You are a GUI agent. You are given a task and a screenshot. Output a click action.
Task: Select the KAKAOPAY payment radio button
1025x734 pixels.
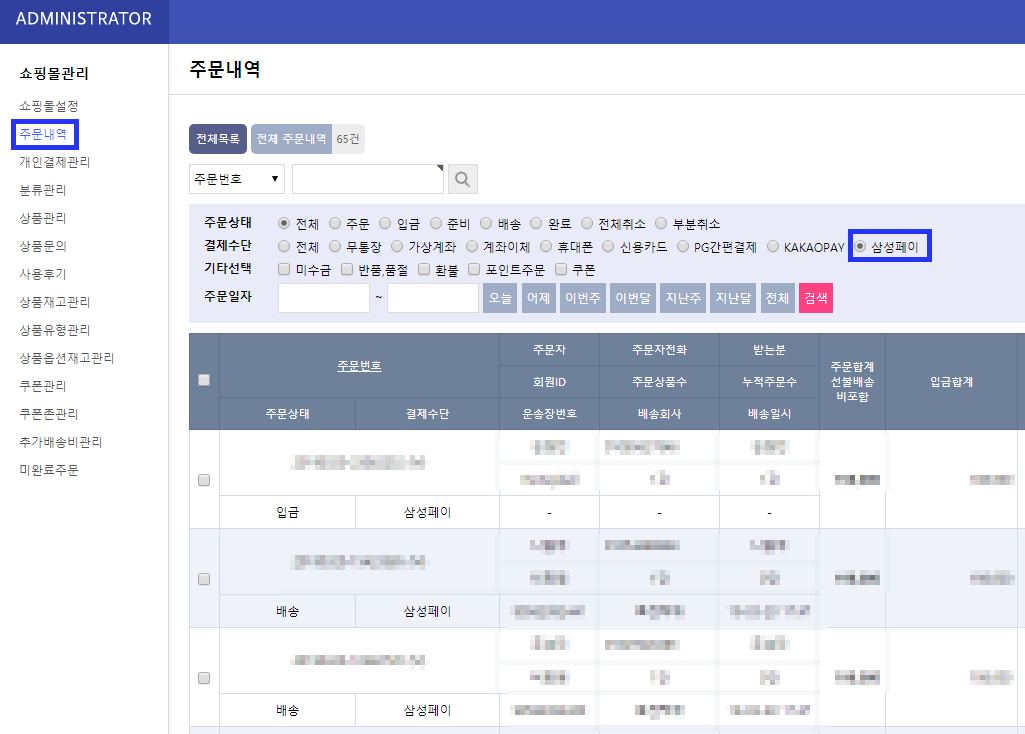coord(774,246)
